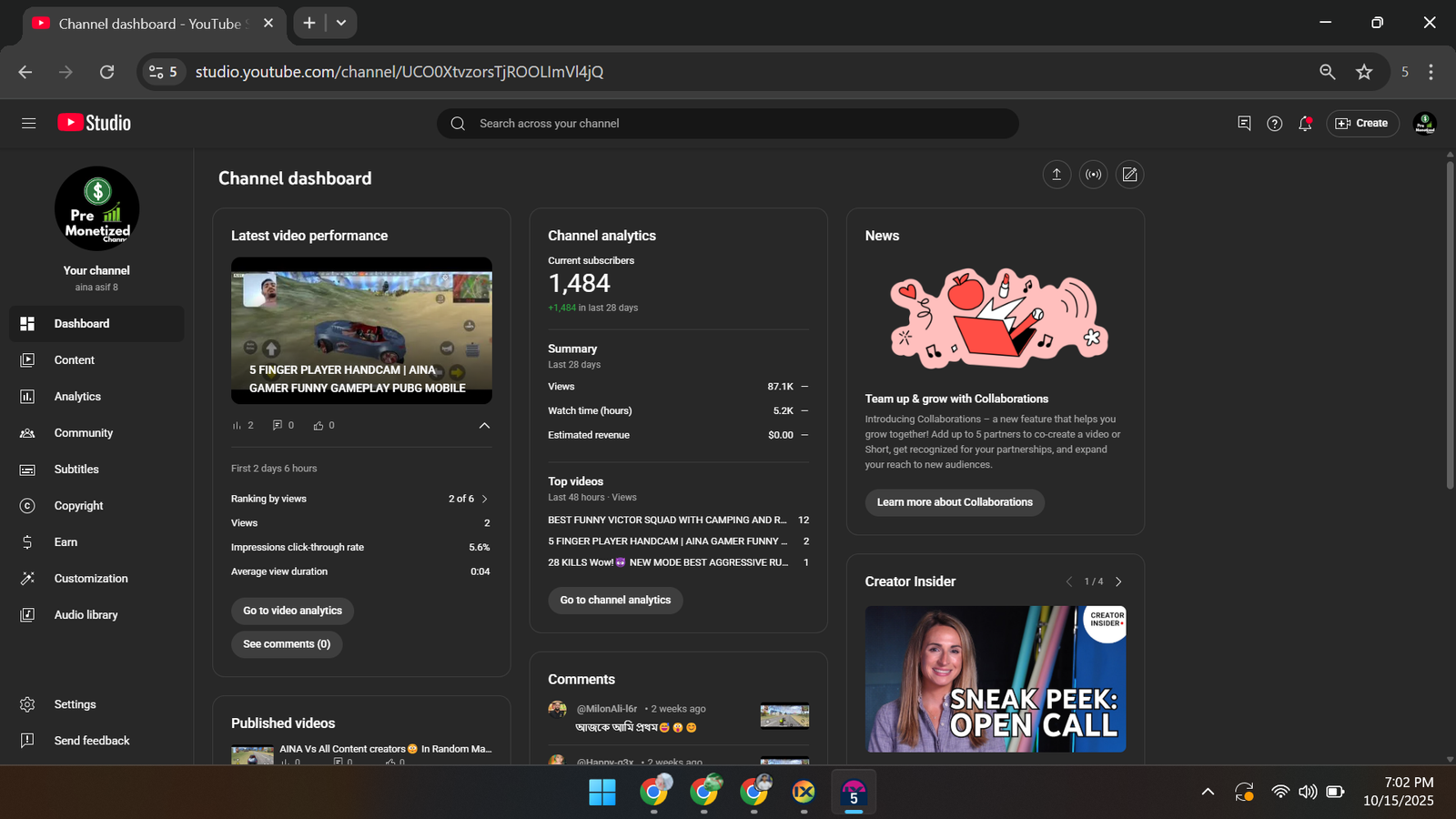Click the upload videos icon
The width and height of the screenshot is (1456, 819).
[x=1057, y=175]
